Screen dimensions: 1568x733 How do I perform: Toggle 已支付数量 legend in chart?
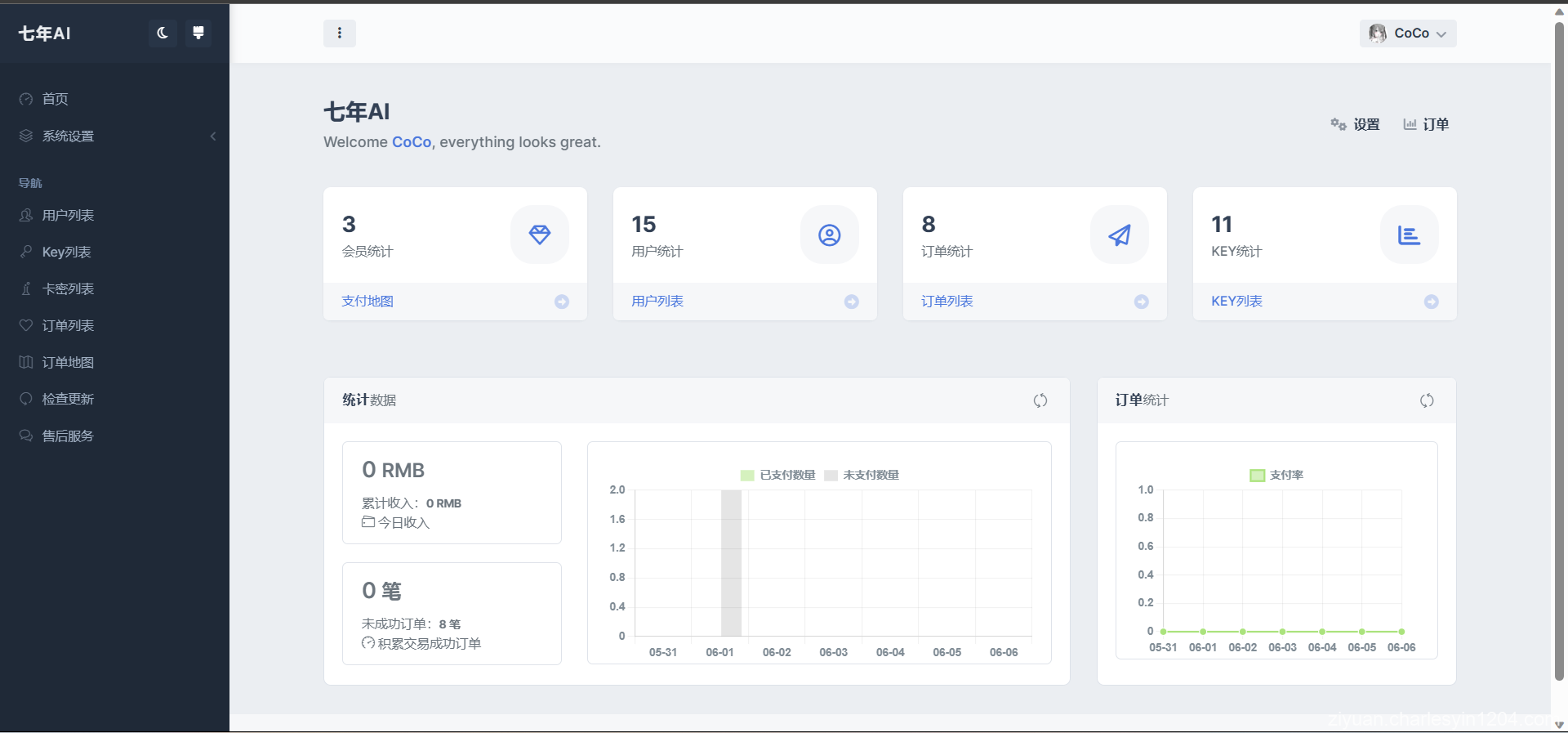pos(778,475)
